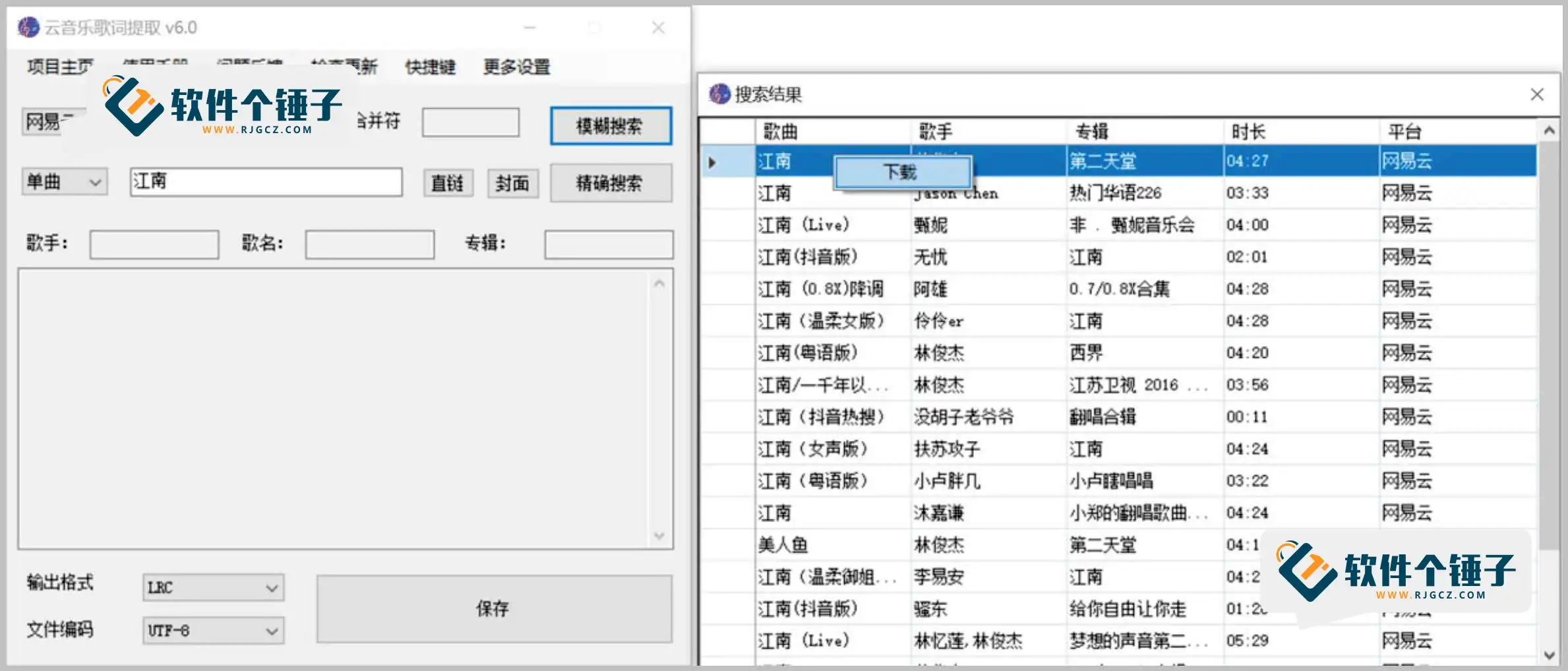Open the 文件编码 UTF-8 dropdown
The width and height of the screenshot is (1568, 671).
coord(270,631)
